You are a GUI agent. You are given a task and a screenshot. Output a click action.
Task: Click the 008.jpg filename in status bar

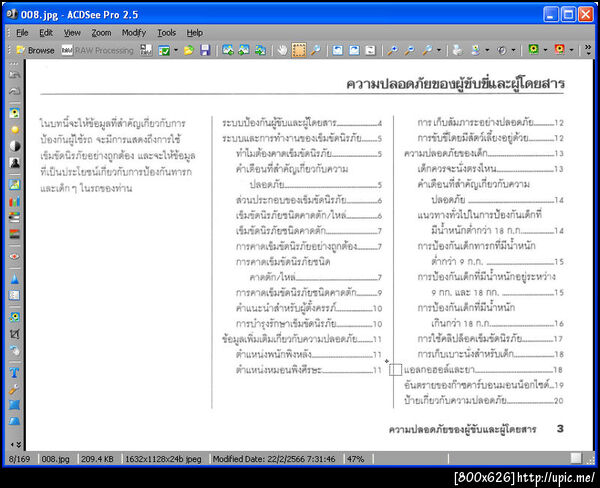coord(56,459)
